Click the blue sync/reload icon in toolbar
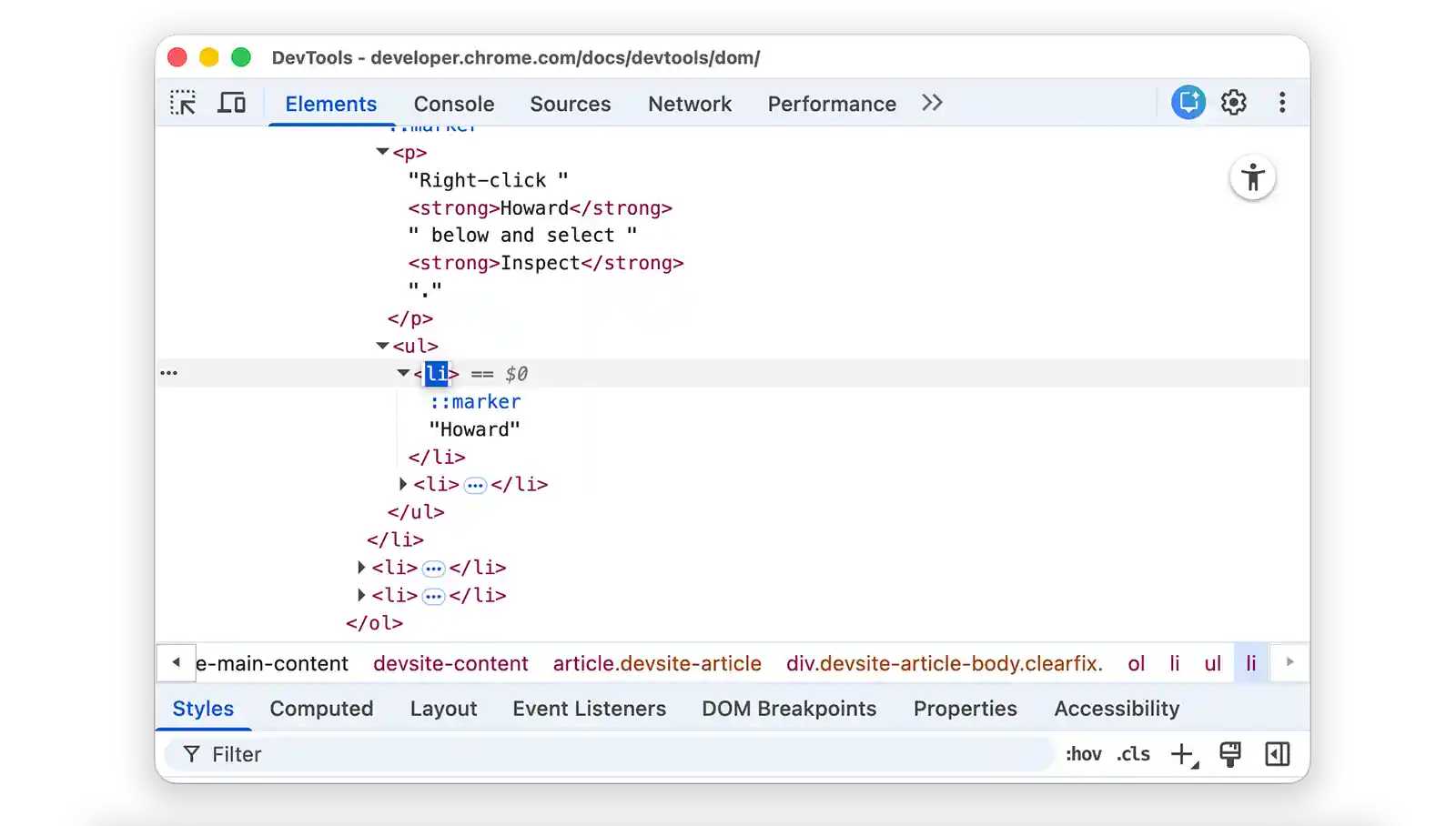Screen dimensions: 1456x826 1188,102
